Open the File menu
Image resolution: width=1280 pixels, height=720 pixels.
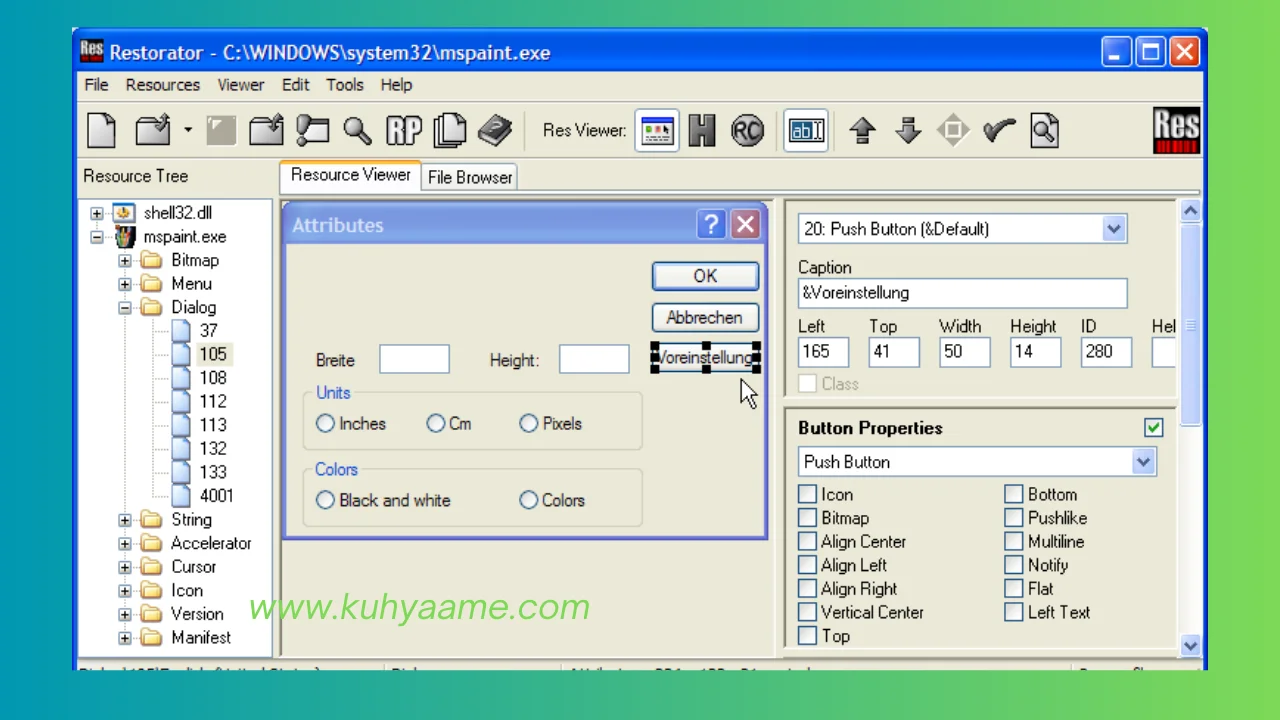(x=96, y=85)
